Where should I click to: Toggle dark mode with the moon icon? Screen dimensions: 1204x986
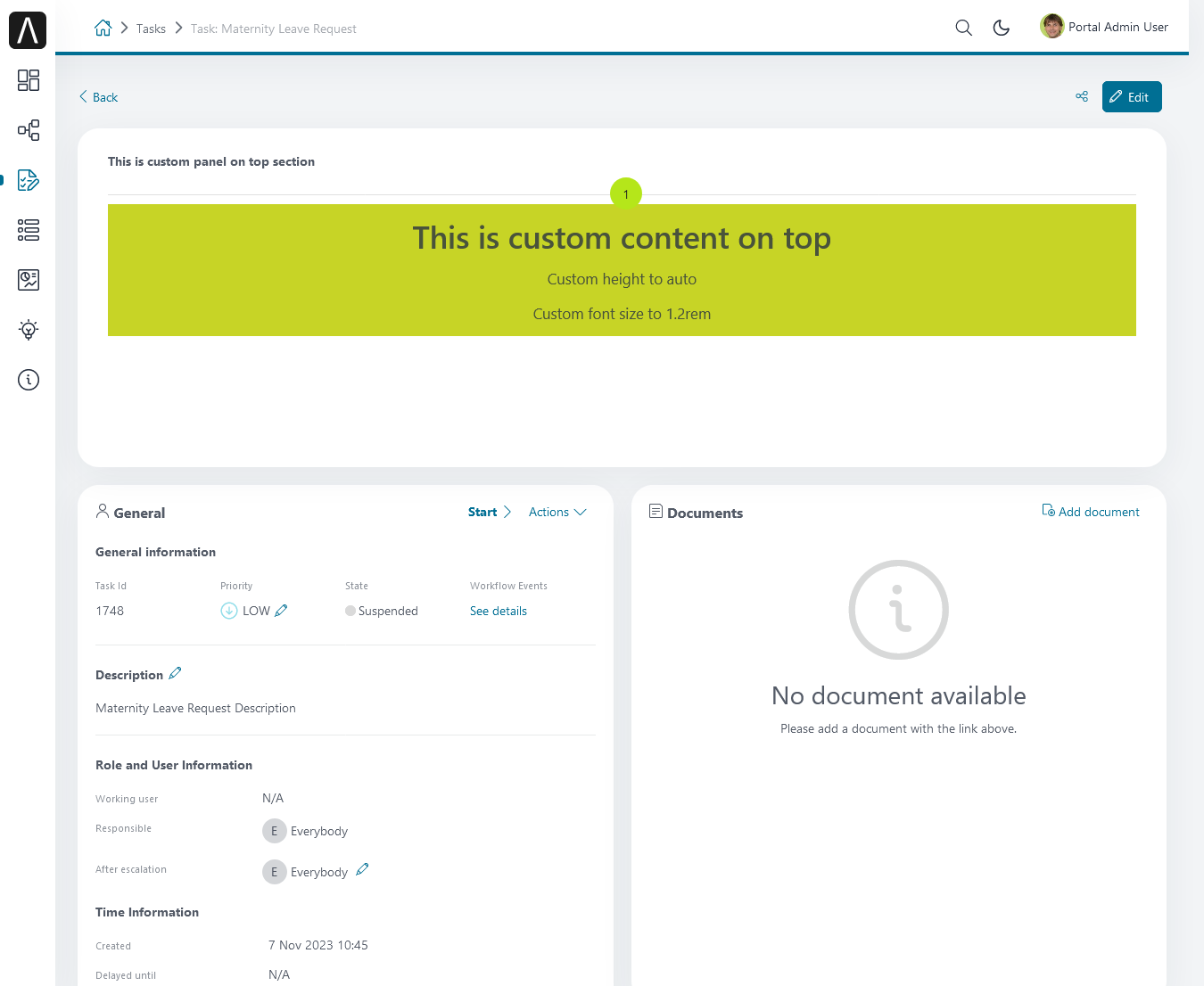1002,28
